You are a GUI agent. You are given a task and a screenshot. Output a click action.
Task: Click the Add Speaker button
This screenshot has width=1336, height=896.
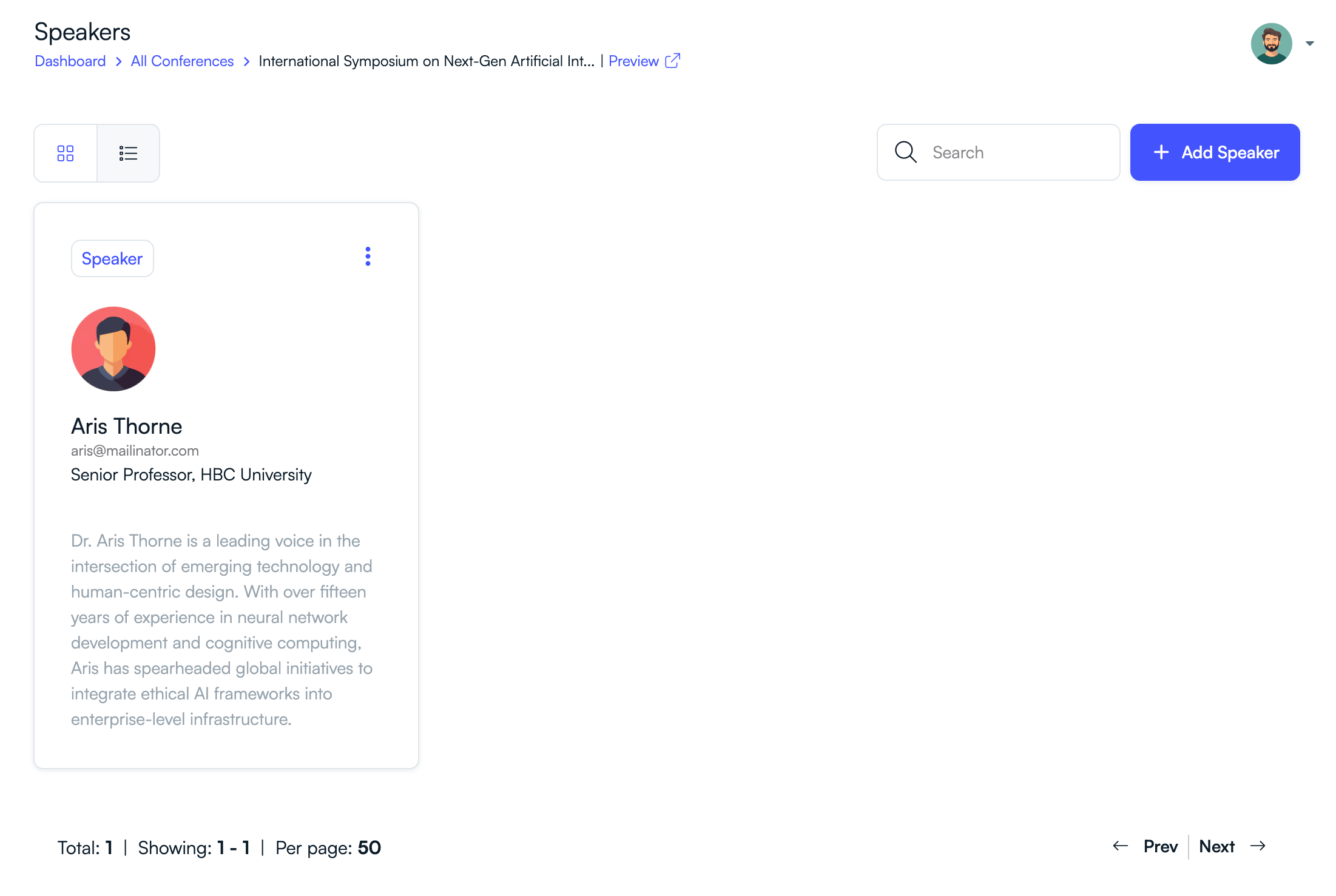[1215, 152]
